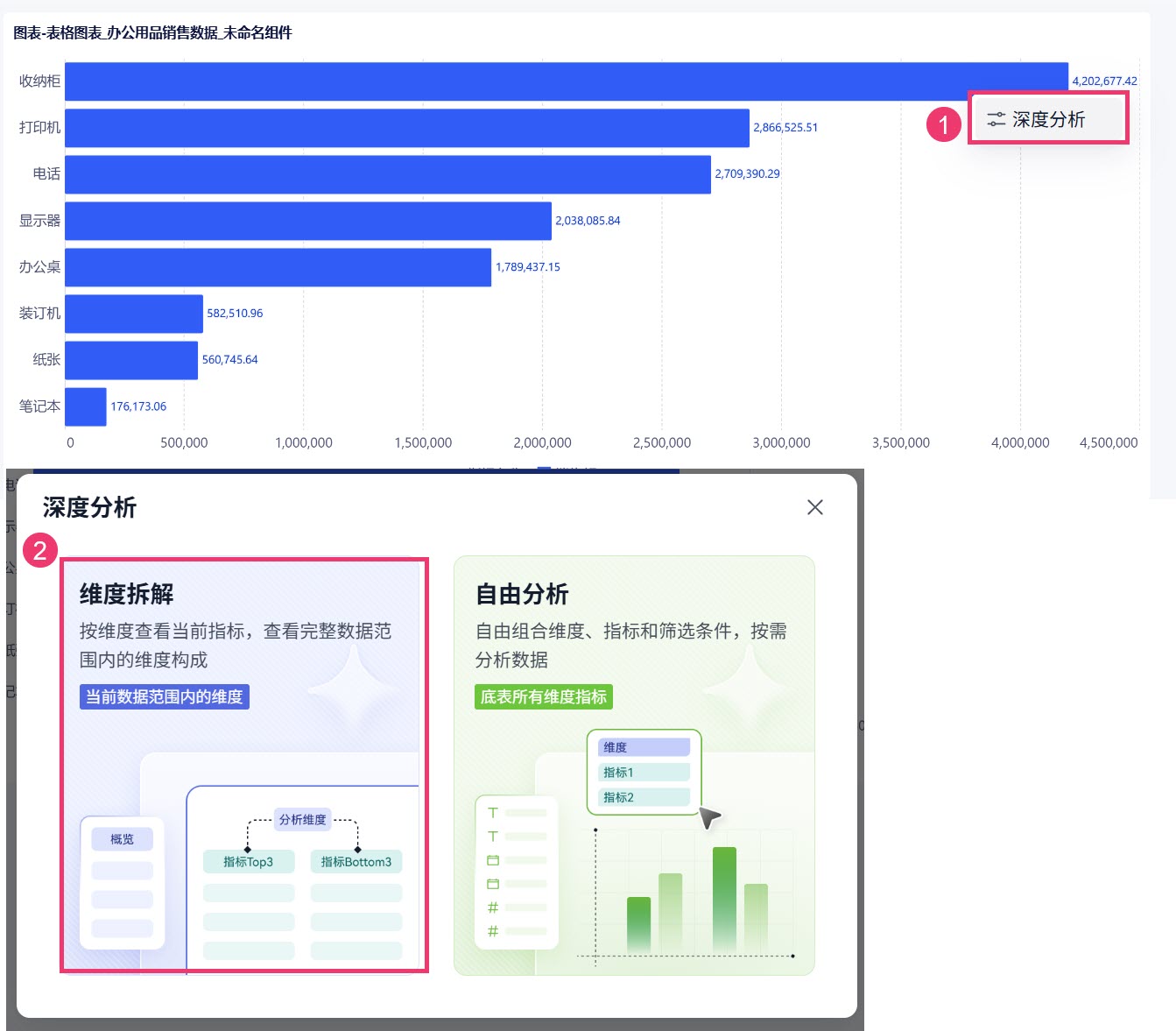
Task: Select the 纸张 bar in the chart
Action: click(131, 360)
